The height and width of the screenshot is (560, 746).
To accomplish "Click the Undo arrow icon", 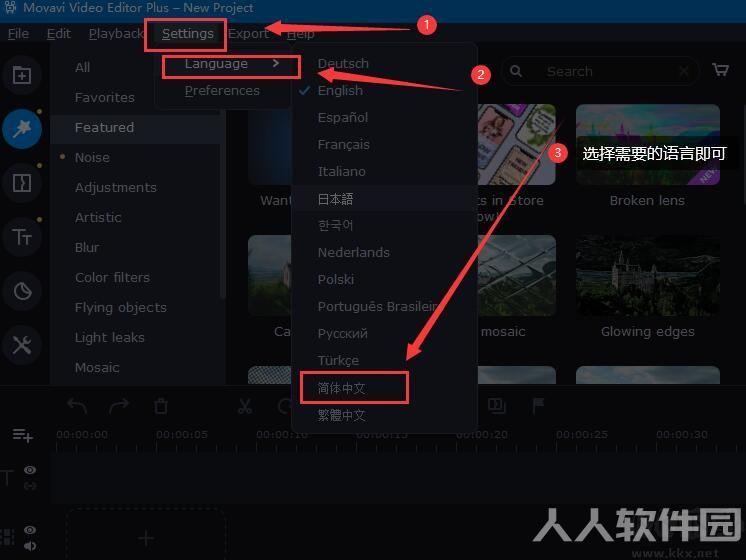I will [x=77, y=406].
